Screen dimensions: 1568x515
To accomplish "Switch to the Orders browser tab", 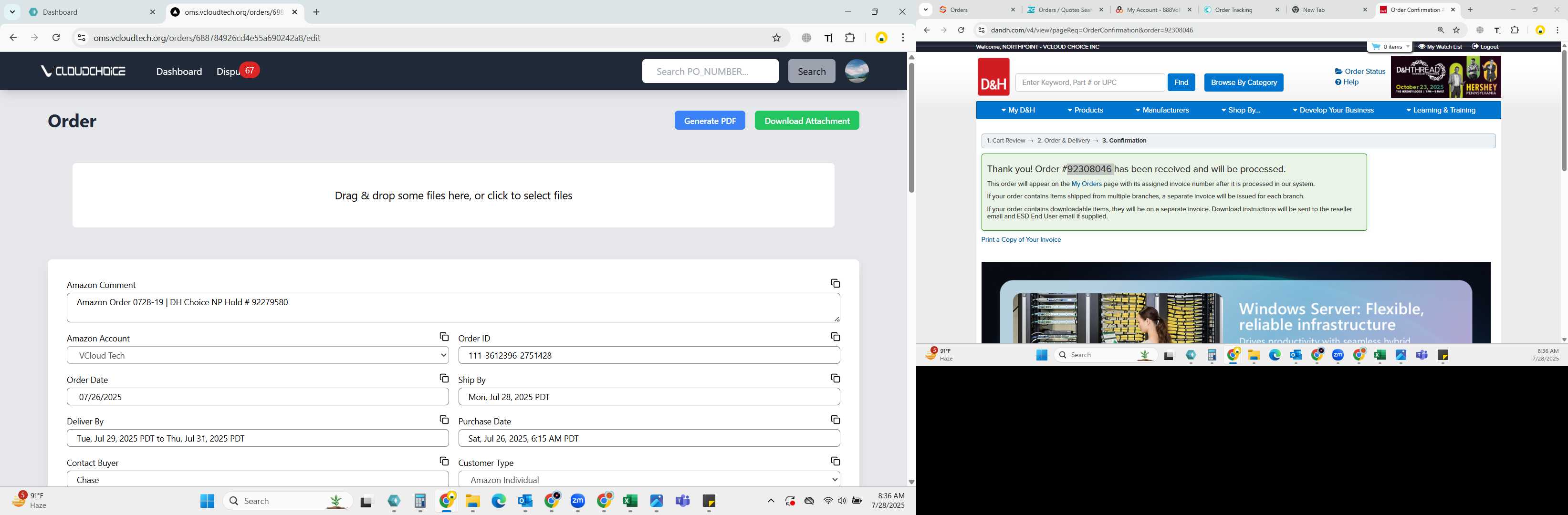I will 976,10.
